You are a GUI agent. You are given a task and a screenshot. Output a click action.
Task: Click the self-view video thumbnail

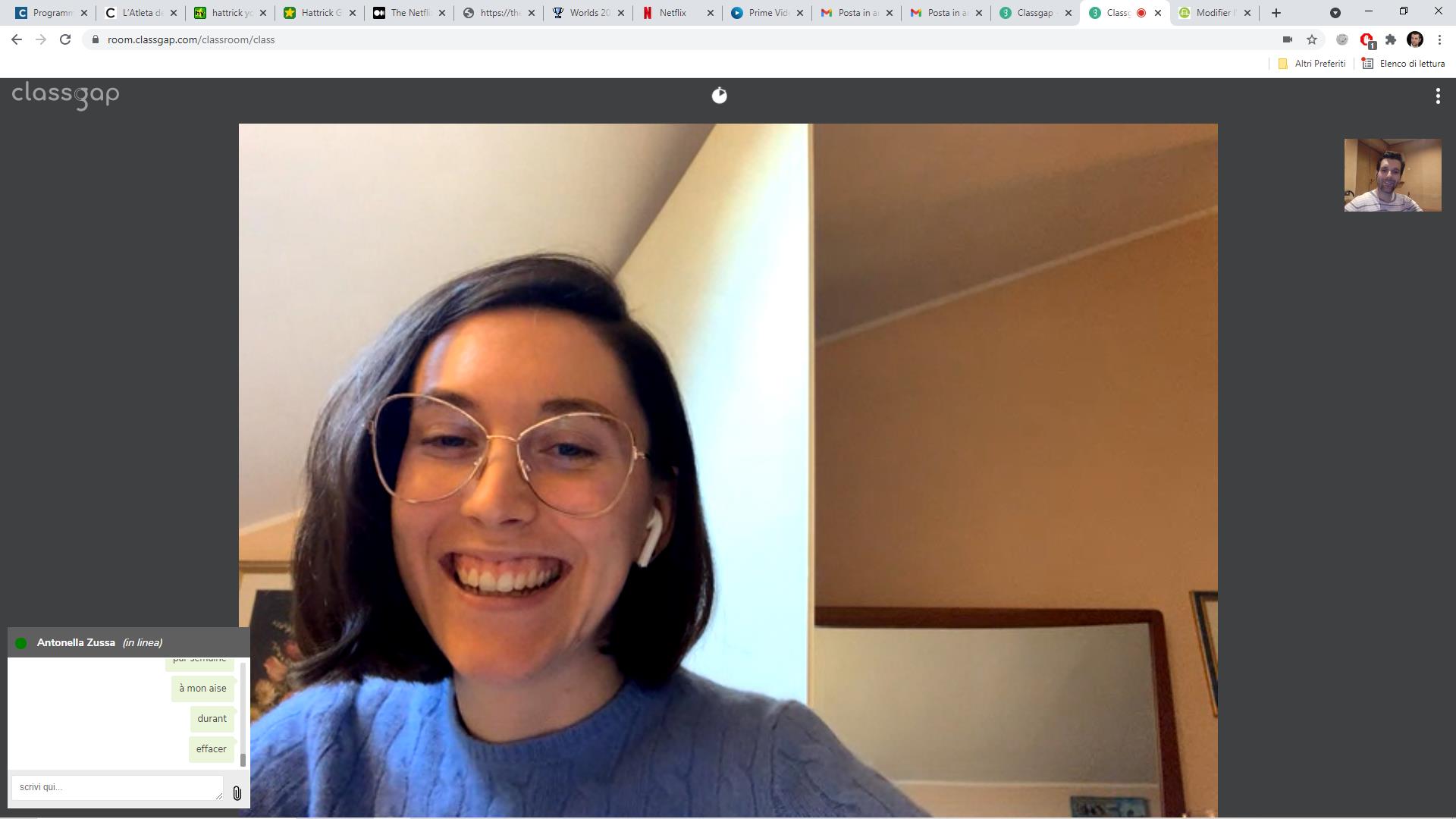1392,175
